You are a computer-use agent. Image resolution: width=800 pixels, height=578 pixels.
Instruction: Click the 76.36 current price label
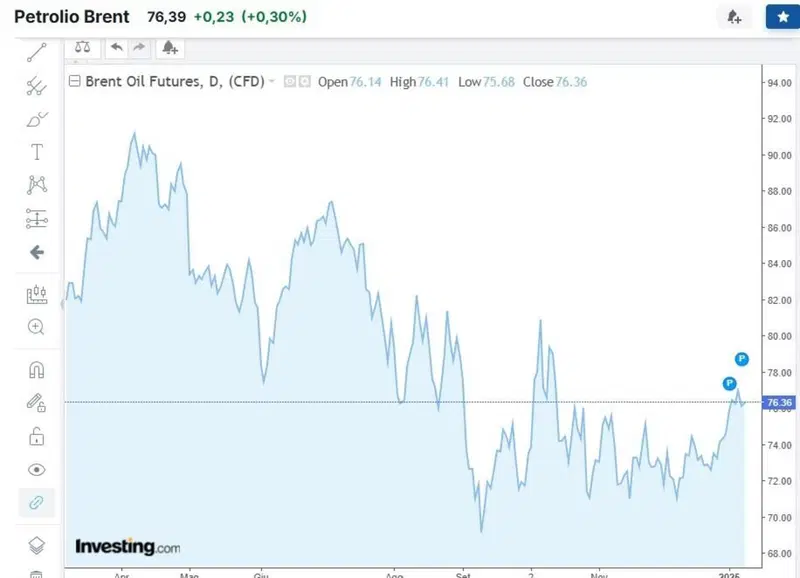tap(779, 403)
